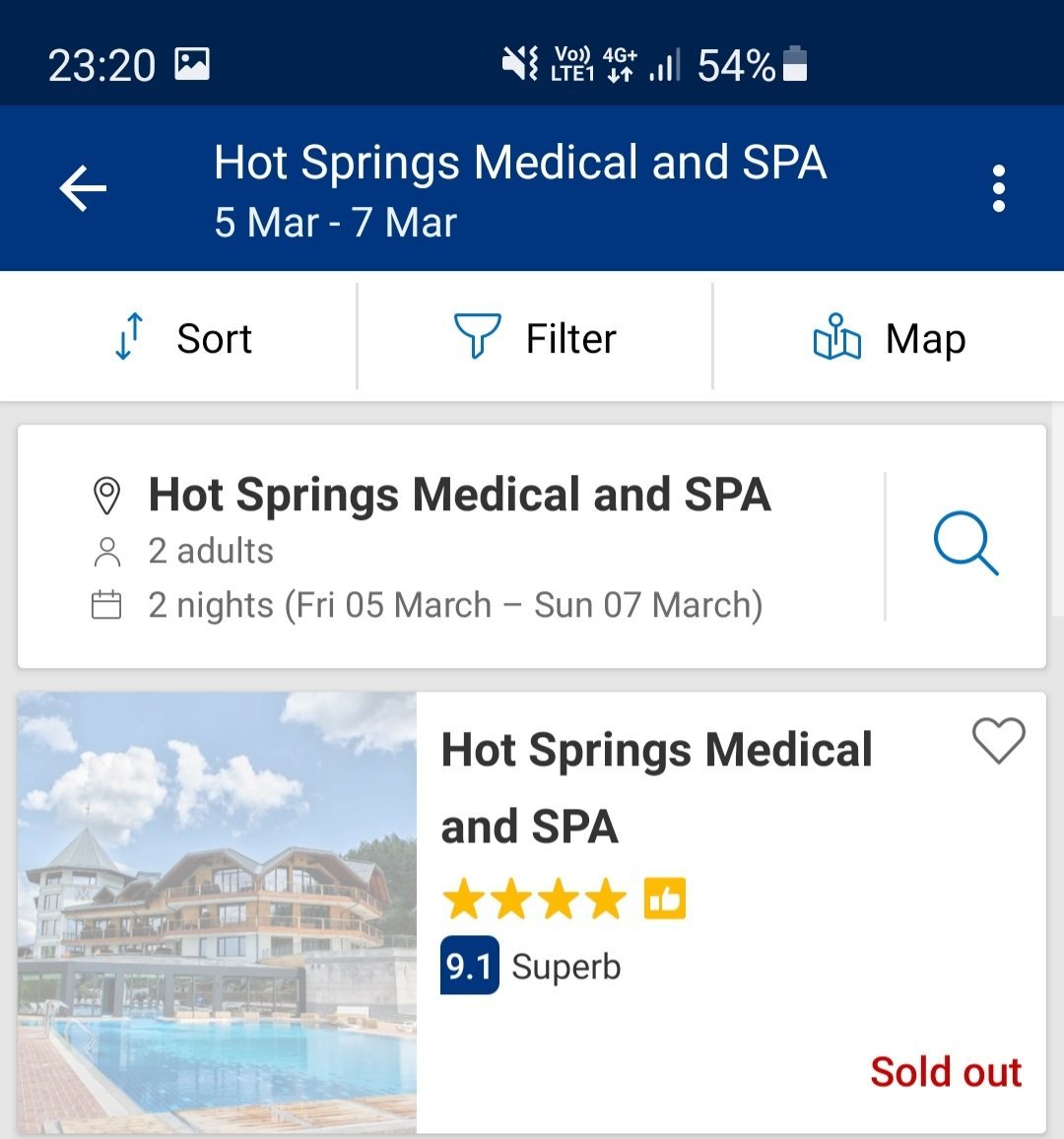Open the Sort options
The width and height of the screenshot is (1064, 1139).
coord(215,339)
